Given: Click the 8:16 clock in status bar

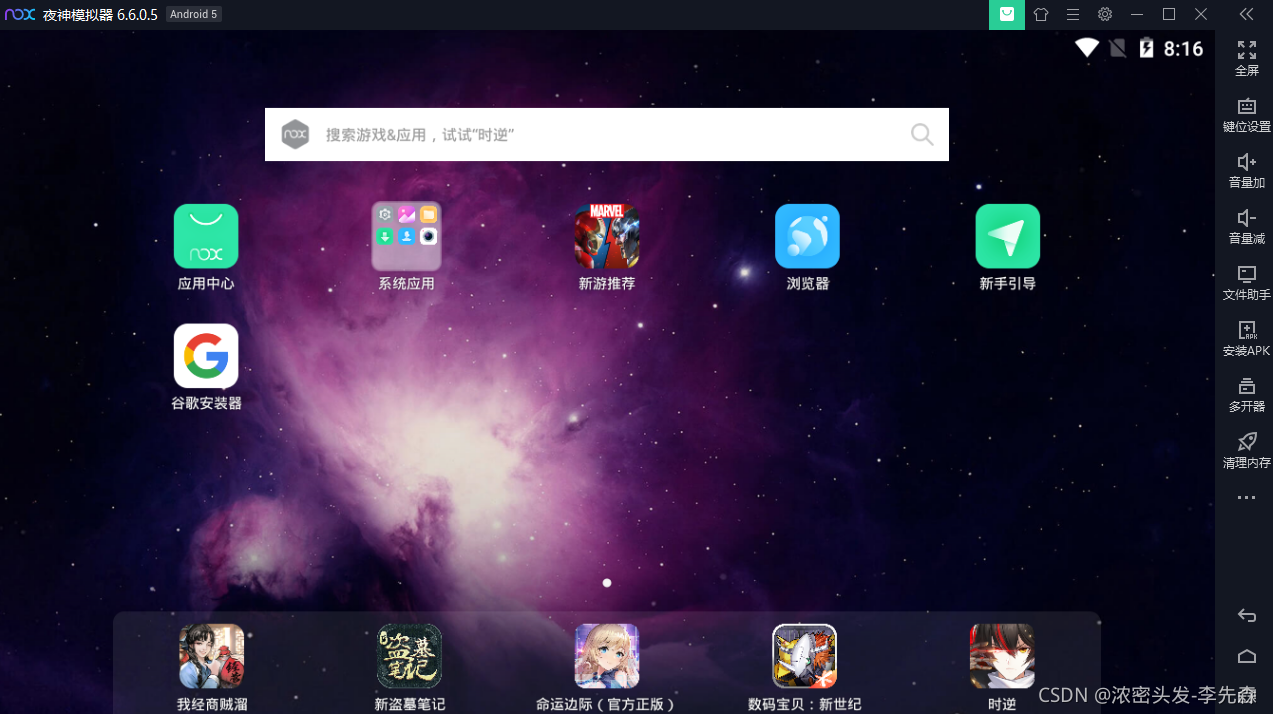Looking at the screenshot, I should pyautogui.click(x=1183, y=48).
